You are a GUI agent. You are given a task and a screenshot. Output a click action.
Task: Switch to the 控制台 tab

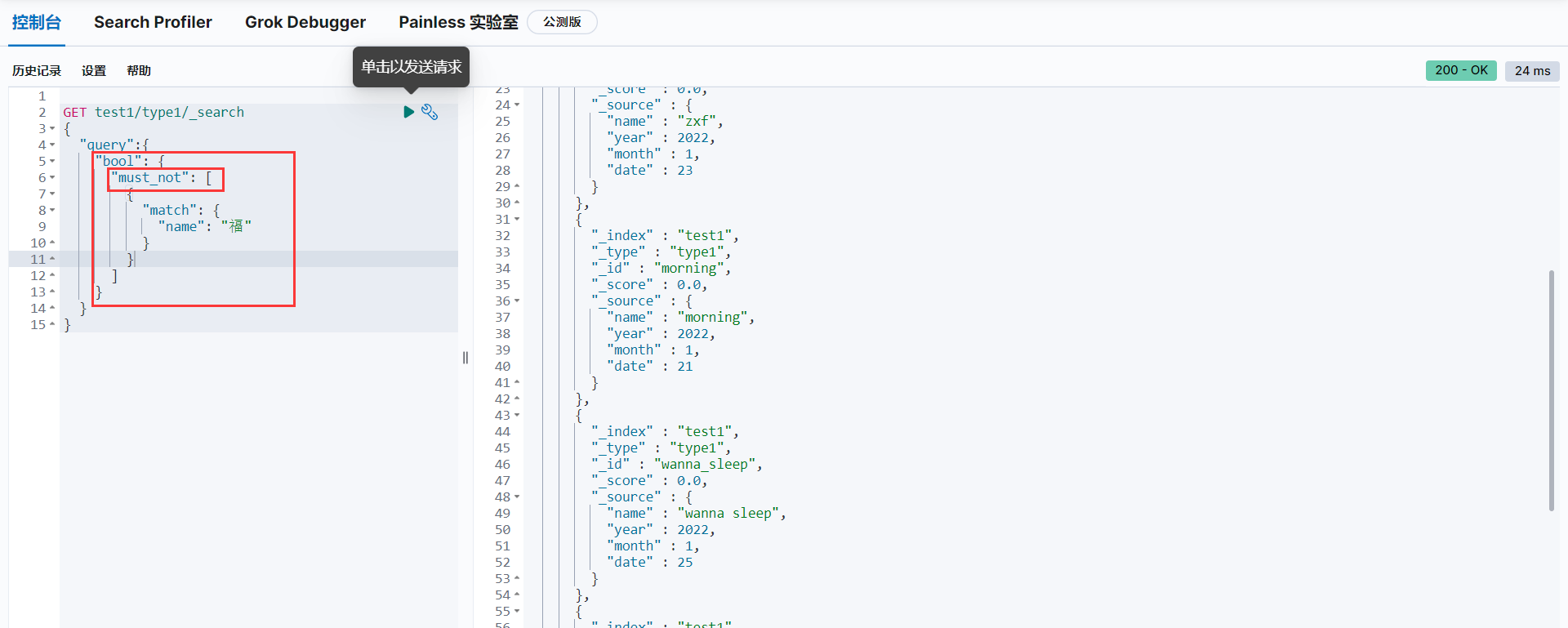pyautogui.click(x=37, y=22)
